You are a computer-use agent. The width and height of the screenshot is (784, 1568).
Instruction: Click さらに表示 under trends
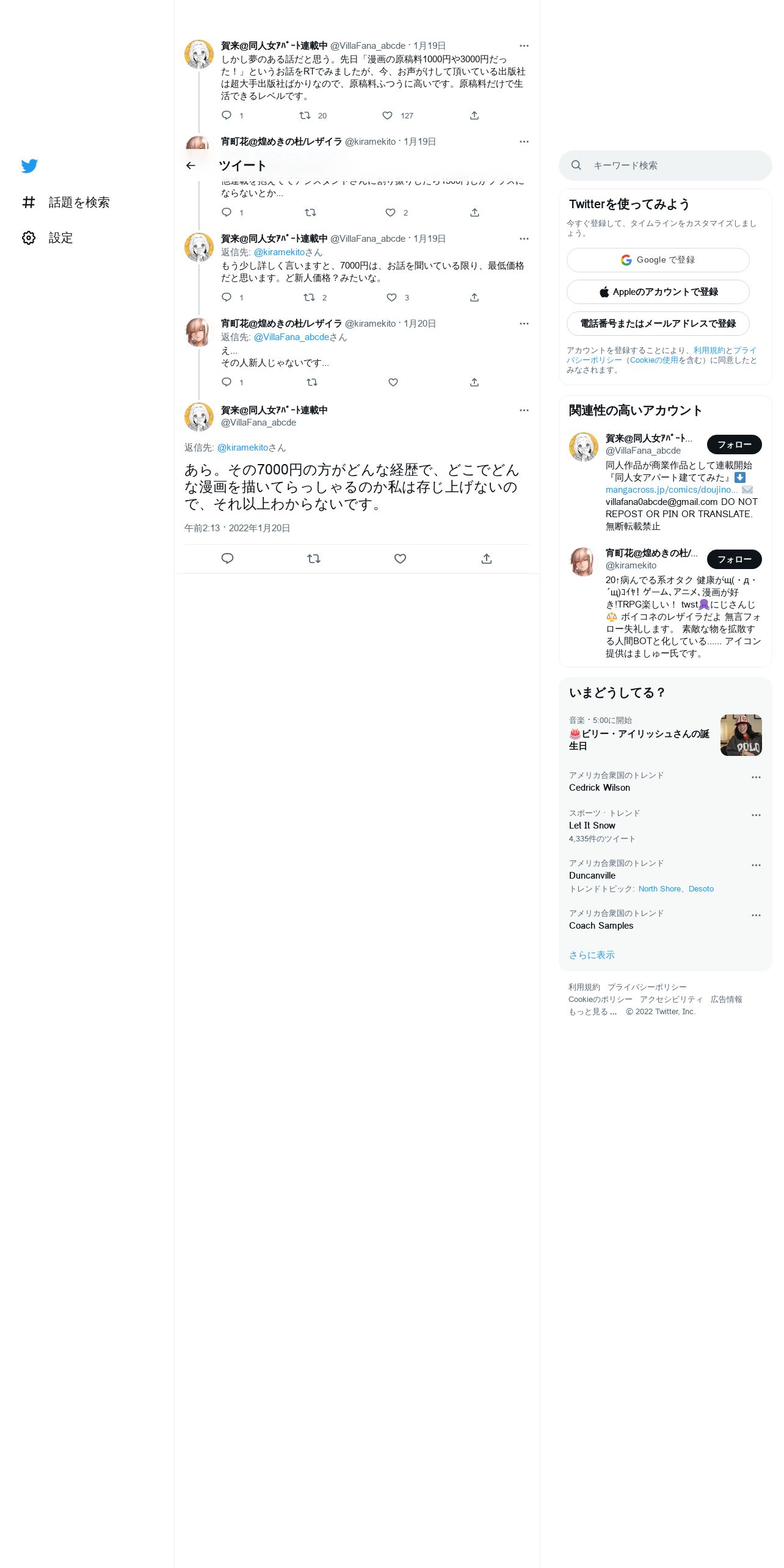592,955
